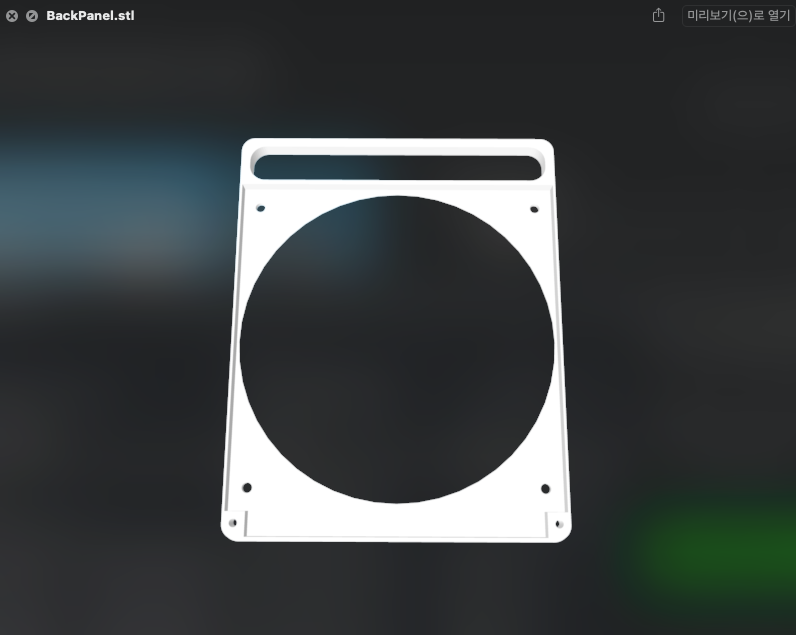Click the bottom-right corner mounting hole
Image resolution: width=796 pixels, height=635 pixels.
tap(559, 523)
